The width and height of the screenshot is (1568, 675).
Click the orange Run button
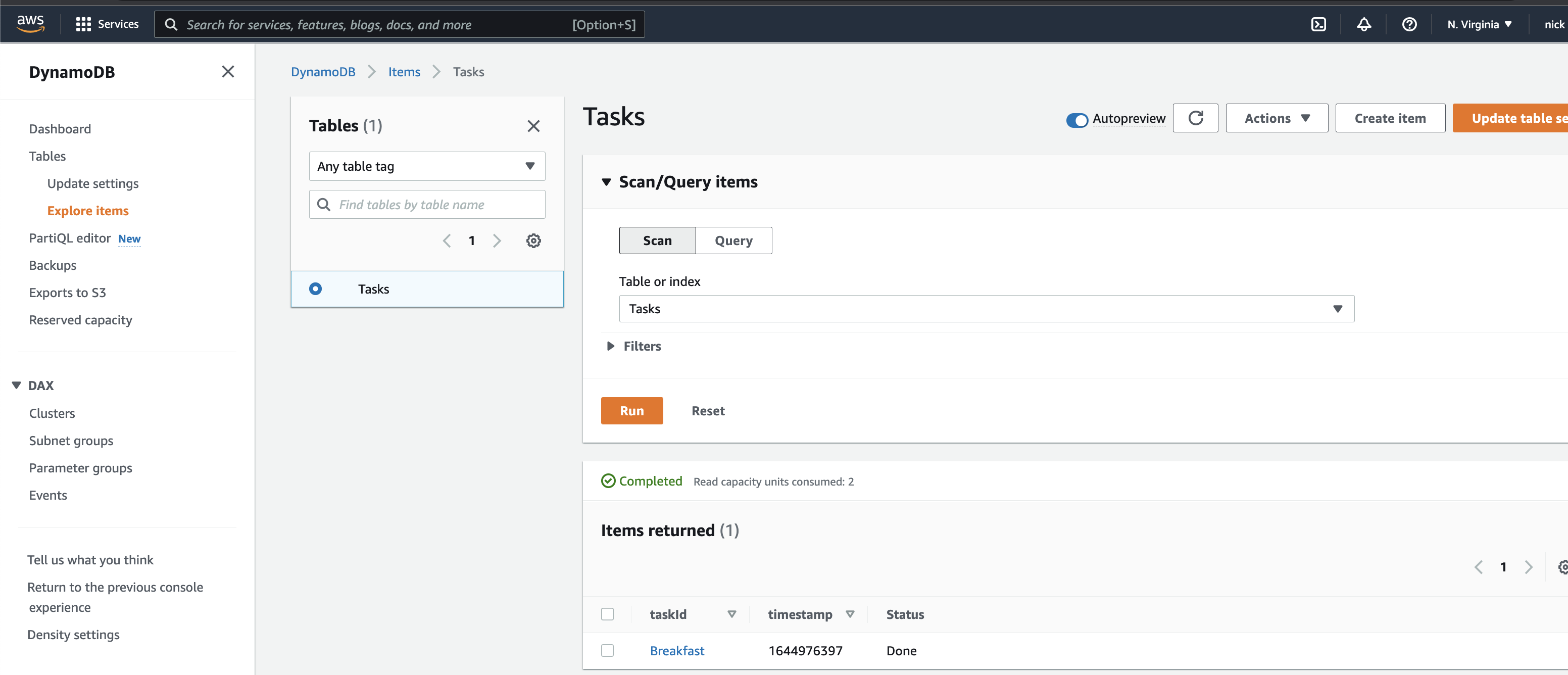[631, 411]
